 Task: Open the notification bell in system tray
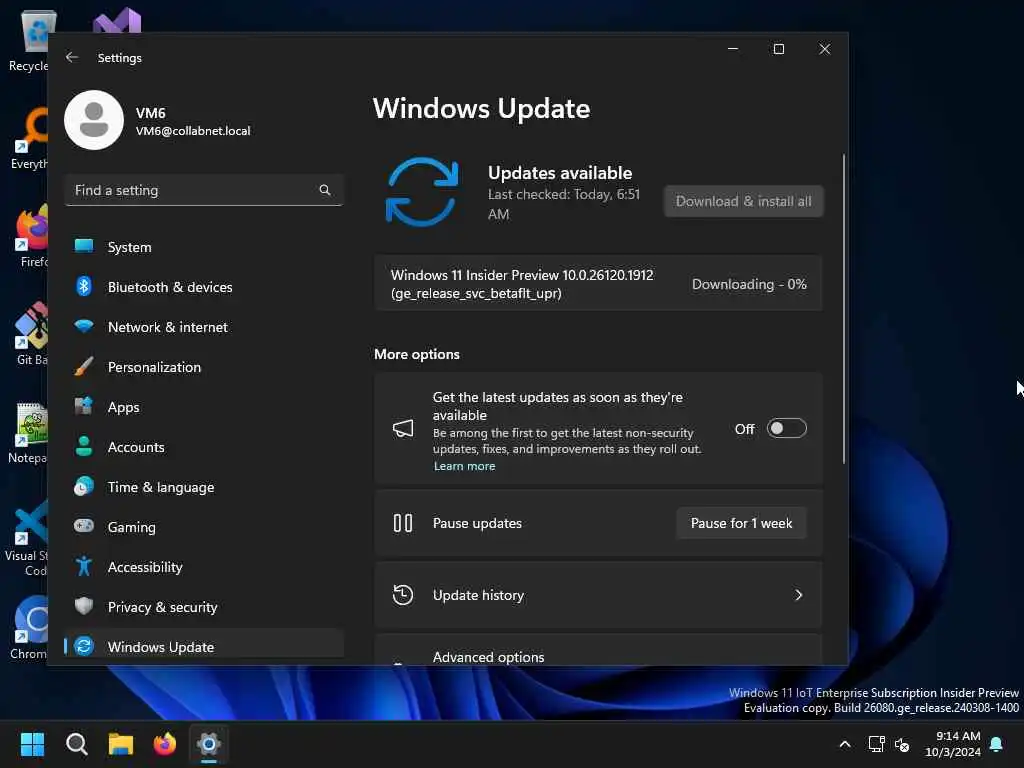pos(997,744)
